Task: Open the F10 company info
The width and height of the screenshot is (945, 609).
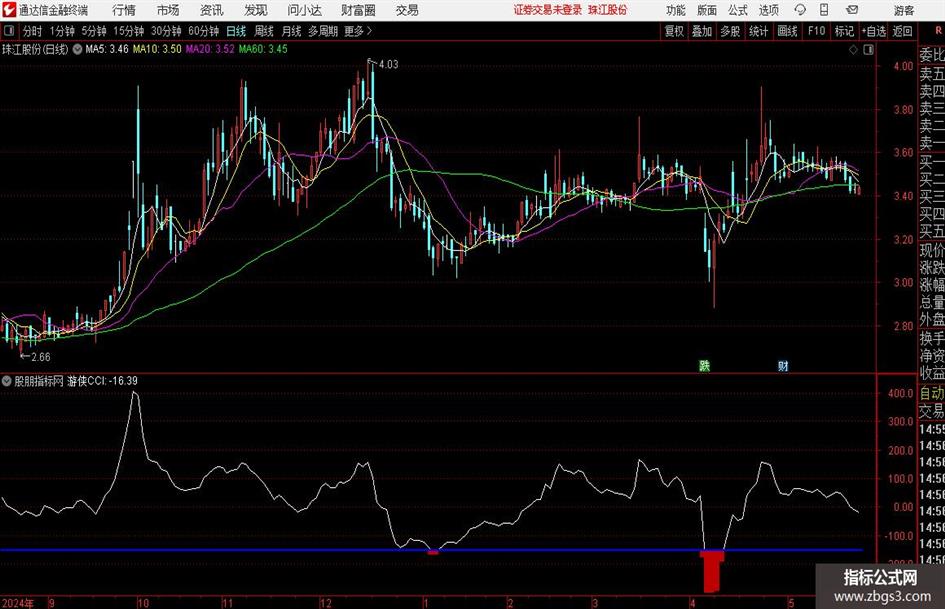Action: (817, 31)
